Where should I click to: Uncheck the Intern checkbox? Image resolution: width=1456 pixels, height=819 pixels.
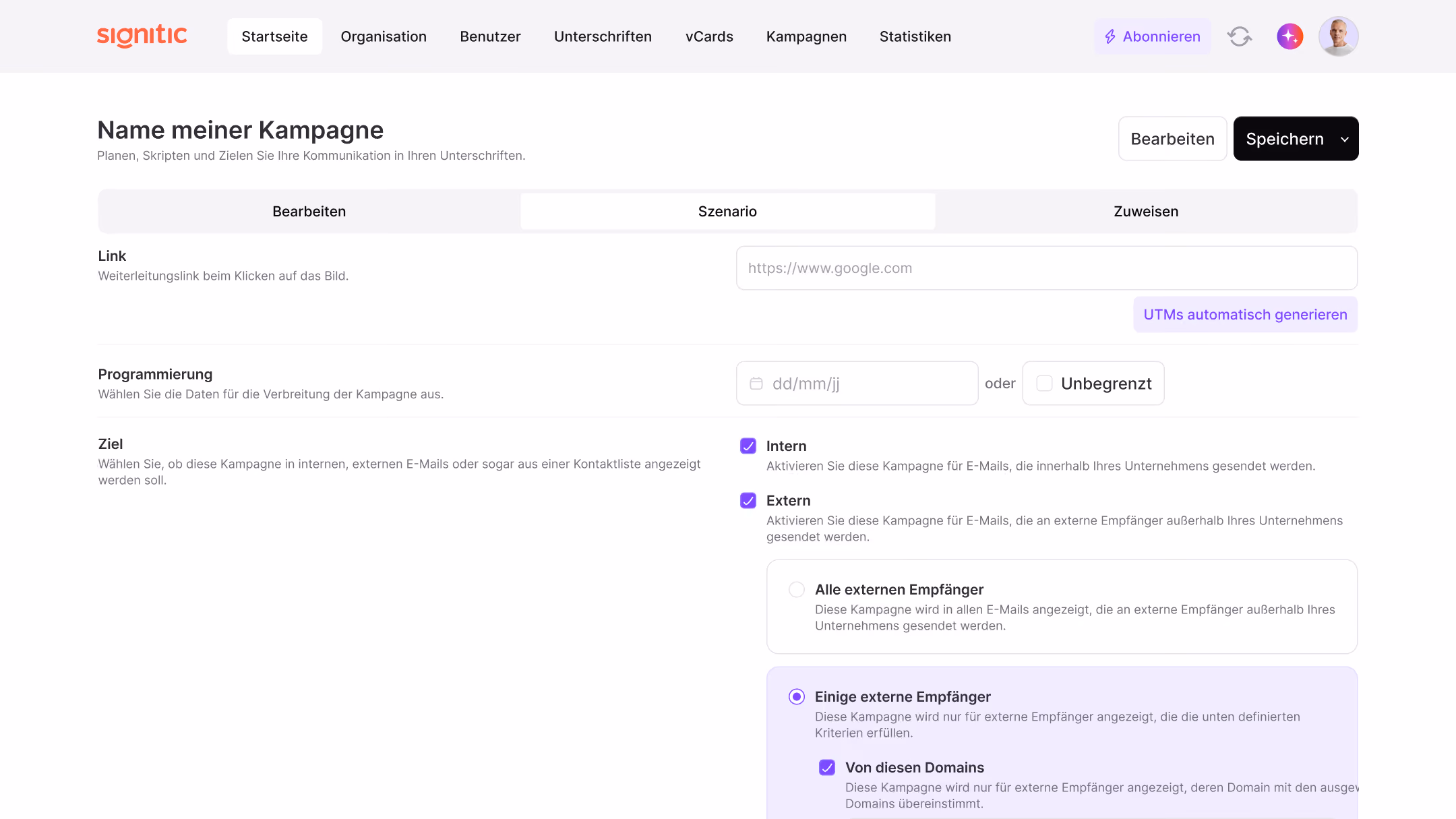[x=748, y=446]
